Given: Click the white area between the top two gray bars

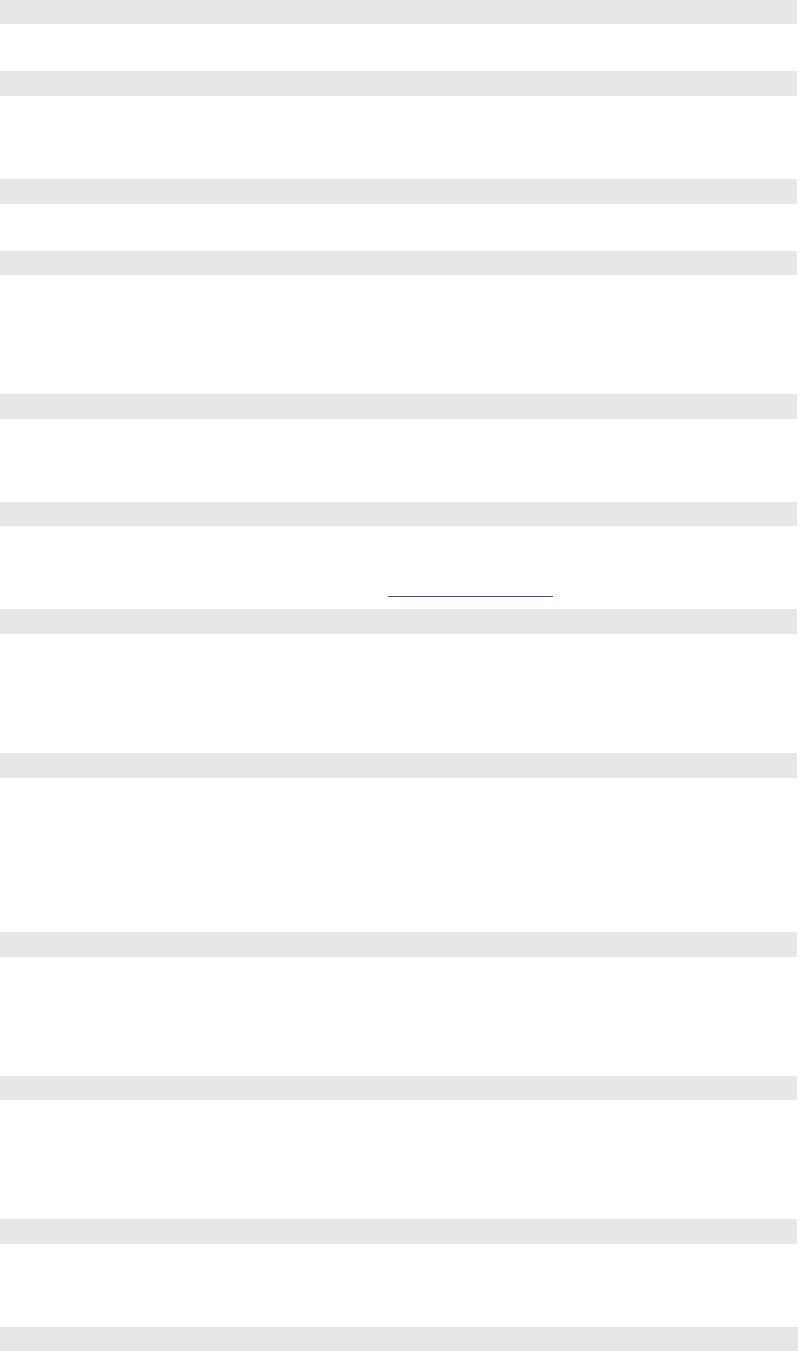Looking at the screenshot, I should pyautogui.click(x=399, y=47).
